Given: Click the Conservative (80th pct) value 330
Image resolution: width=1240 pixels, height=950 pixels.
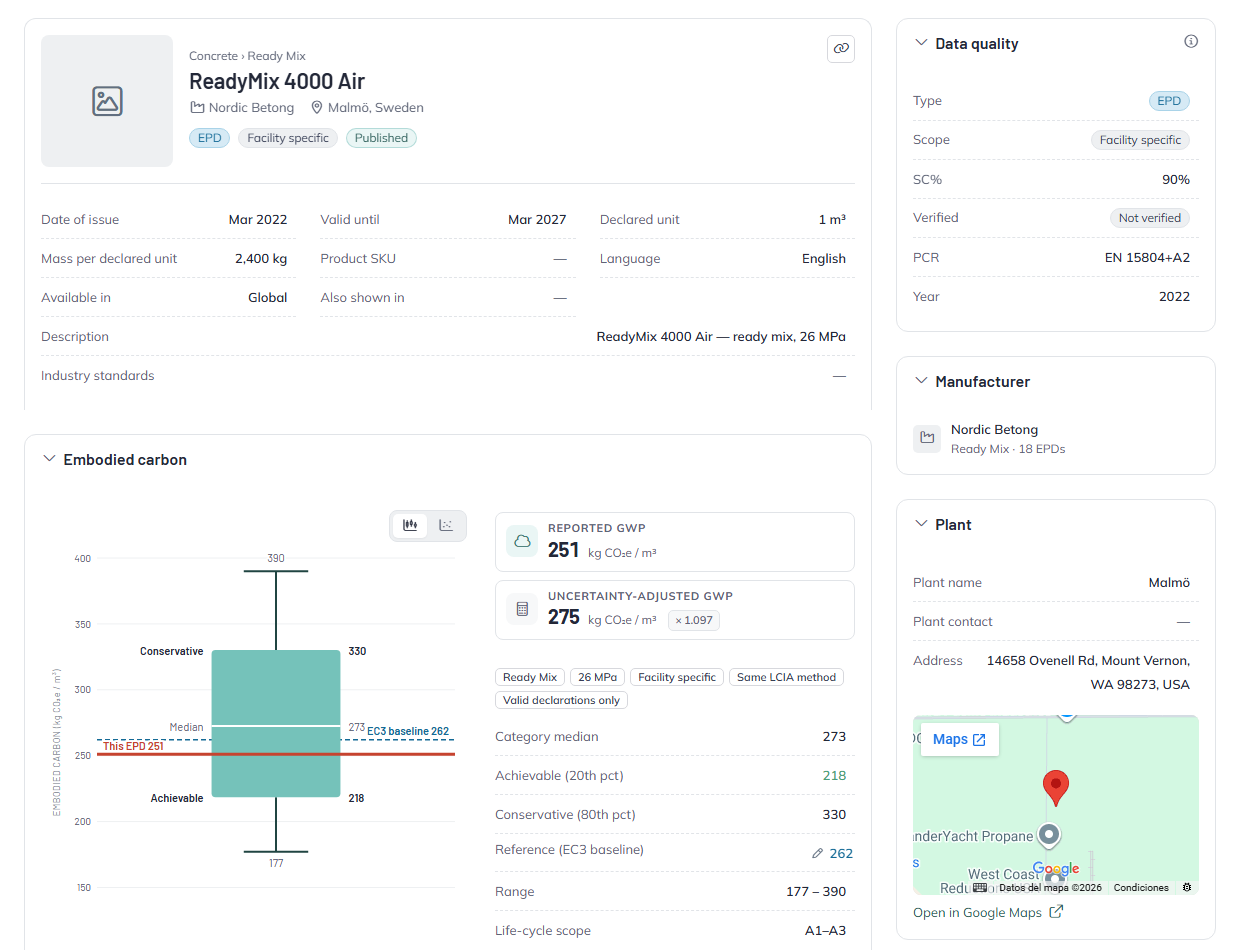Looking at the screenshot, I should point(834,815).
